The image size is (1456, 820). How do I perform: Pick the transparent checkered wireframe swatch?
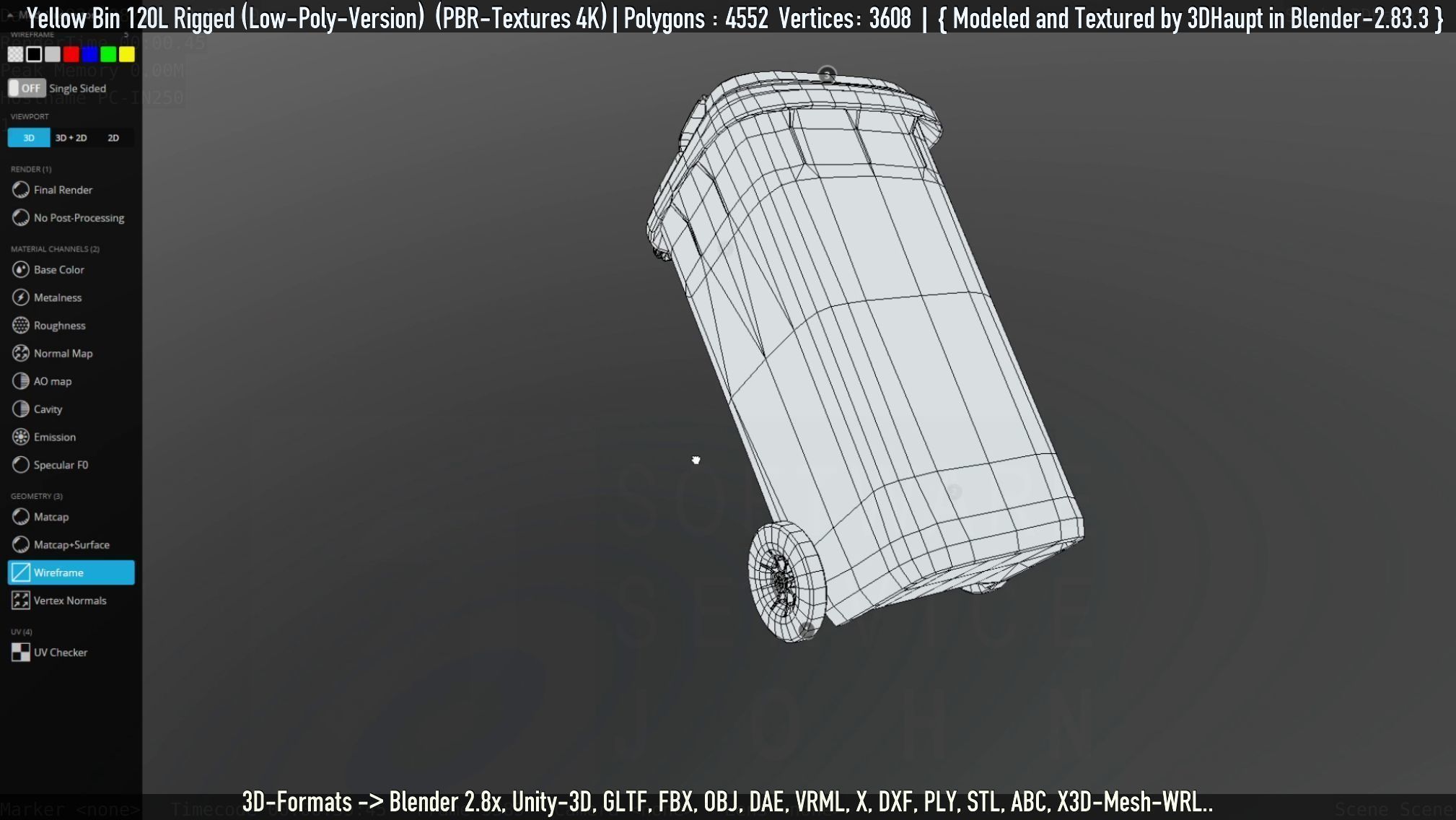[15, 54]
